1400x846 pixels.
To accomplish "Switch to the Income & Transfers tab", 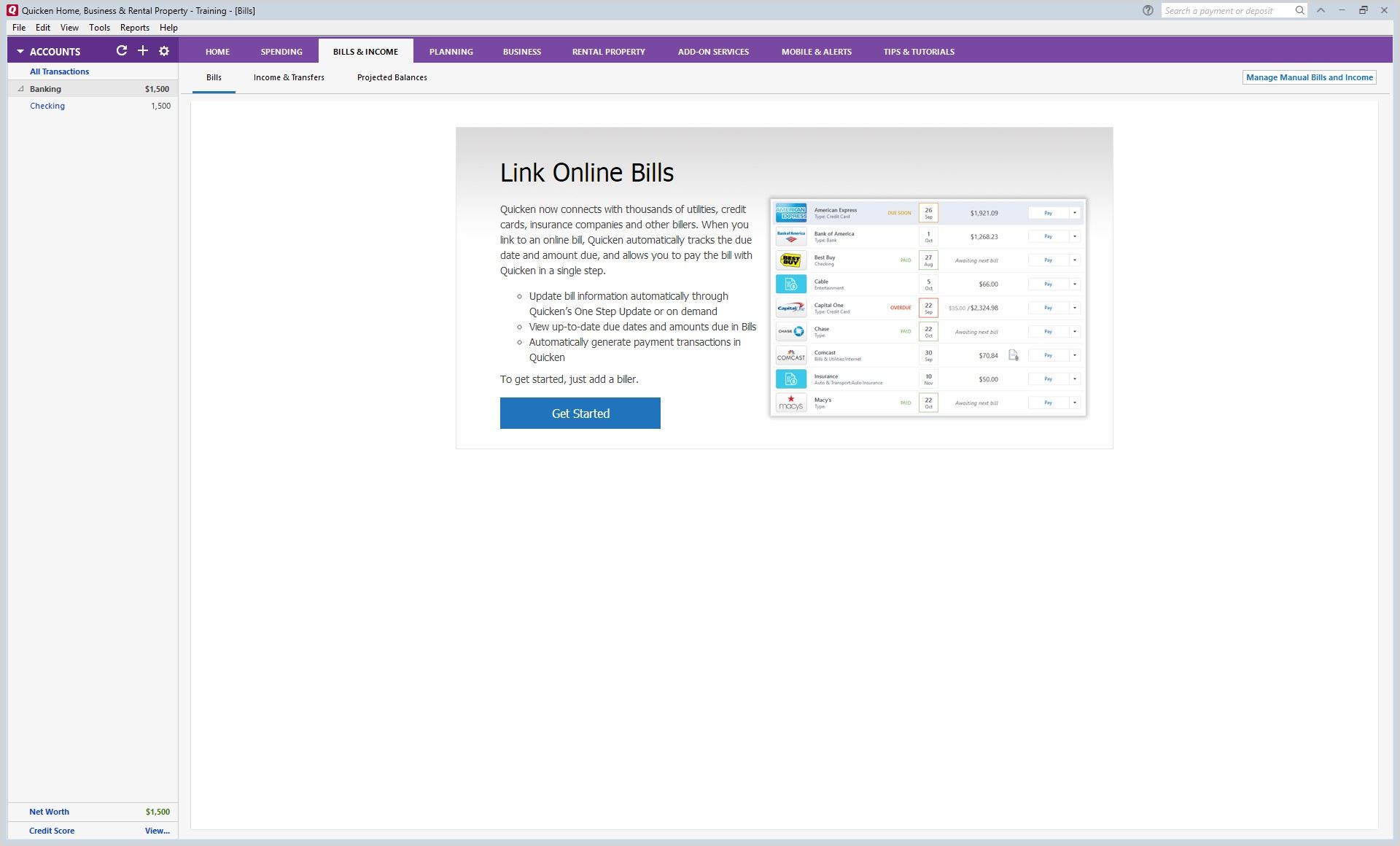I will 289,77.
